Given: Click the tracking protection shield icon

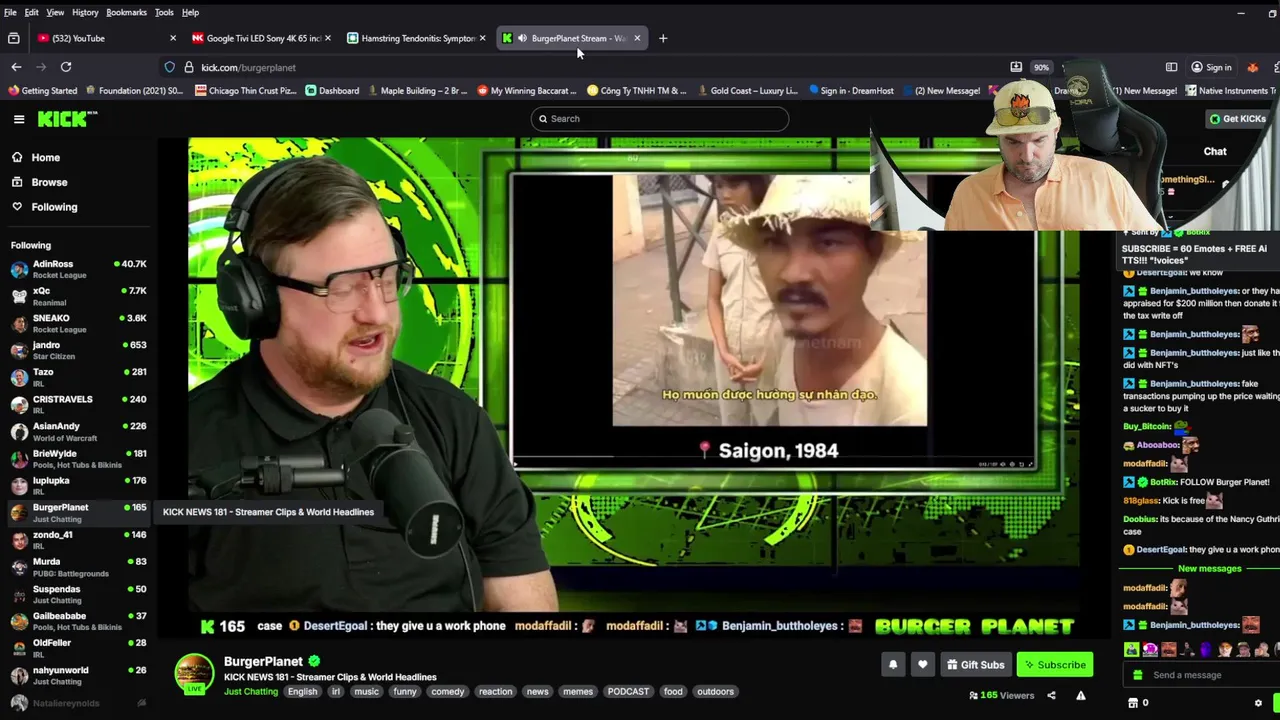Looking at the screenshot, I should coord(170,67).
